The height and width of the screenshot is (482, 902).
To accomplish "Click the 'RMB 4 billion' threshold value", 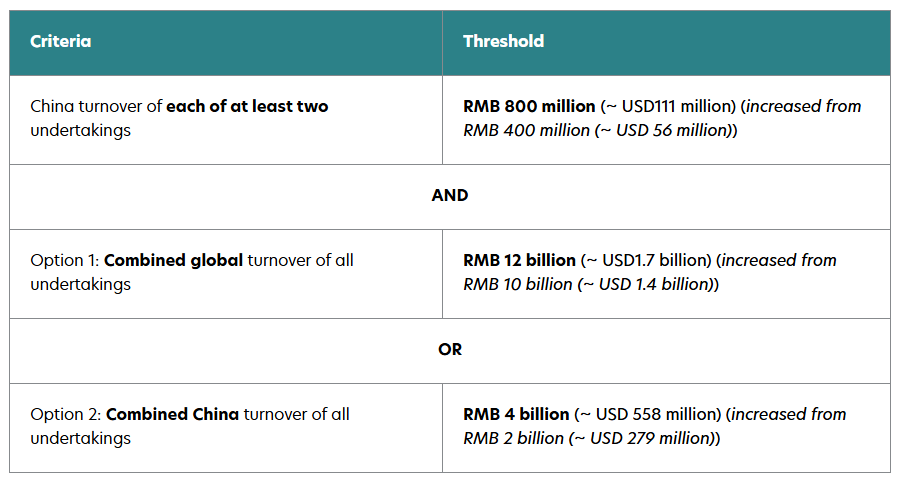I will [x=516, y=415].
